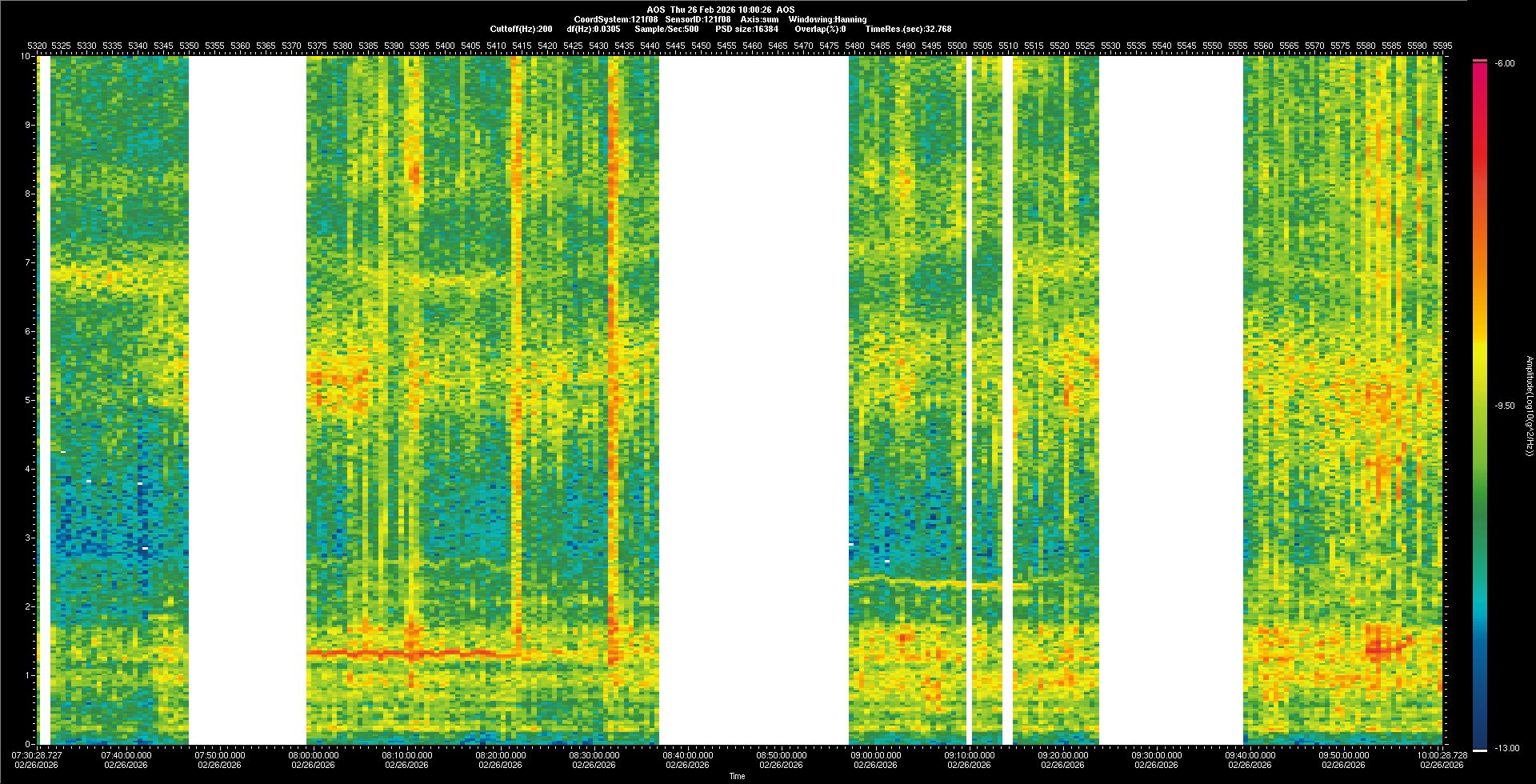Select the 'Sample/Sec:500' parameter text

[x=666, y=29]
